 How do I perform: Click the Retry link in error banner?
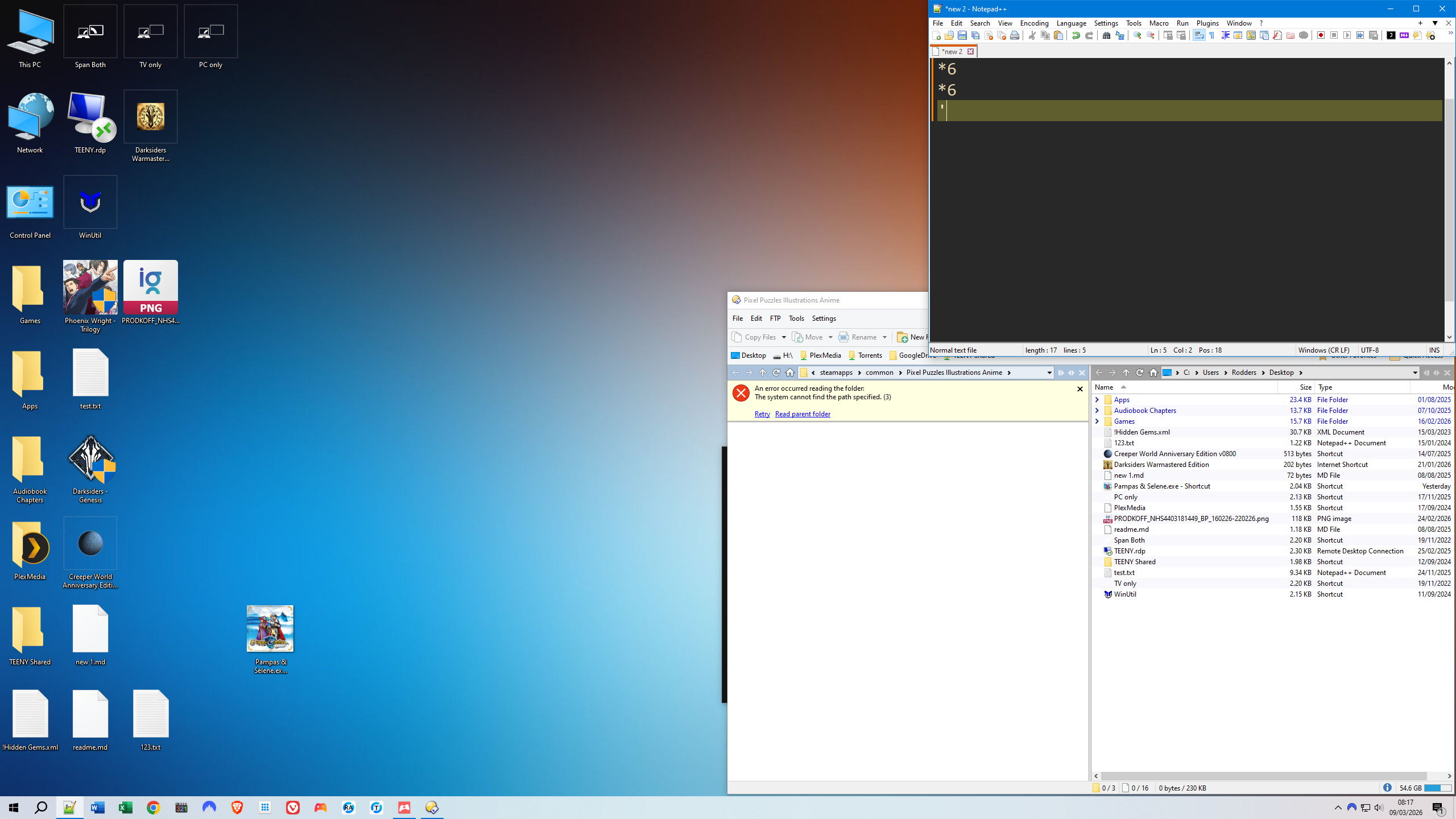(x=762, y=414)
